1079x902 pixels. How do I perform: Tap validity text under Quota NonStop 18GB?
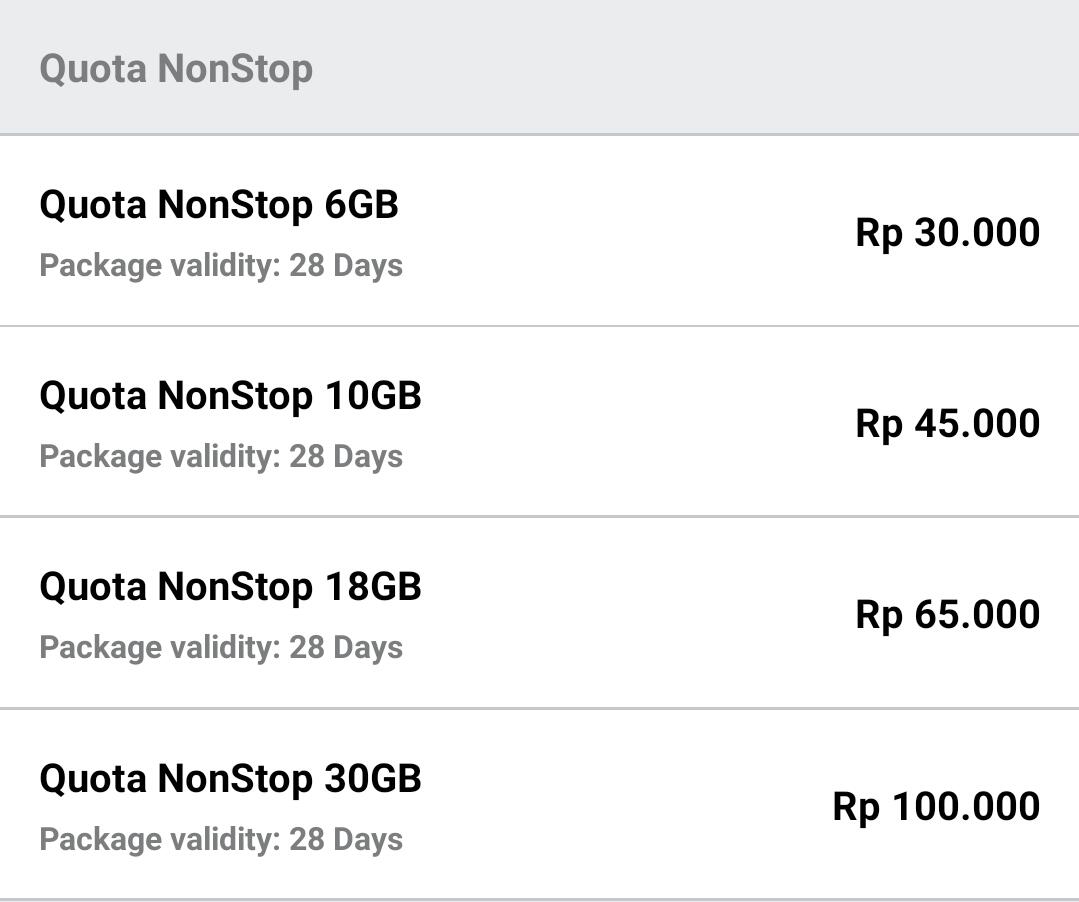tap(220, 647)
